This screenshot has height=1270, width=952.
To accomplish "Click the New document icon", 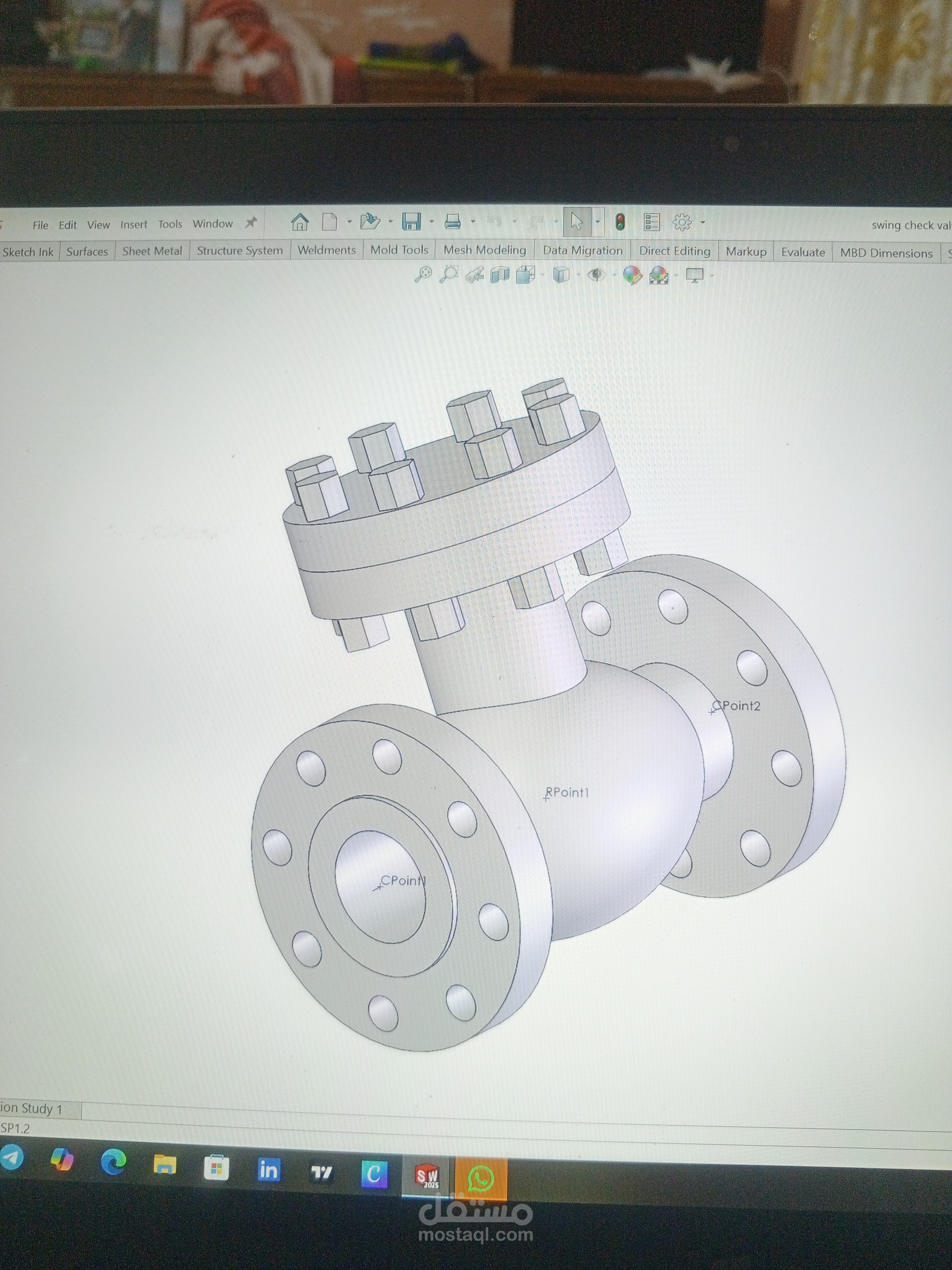I will tap(330, 222).
